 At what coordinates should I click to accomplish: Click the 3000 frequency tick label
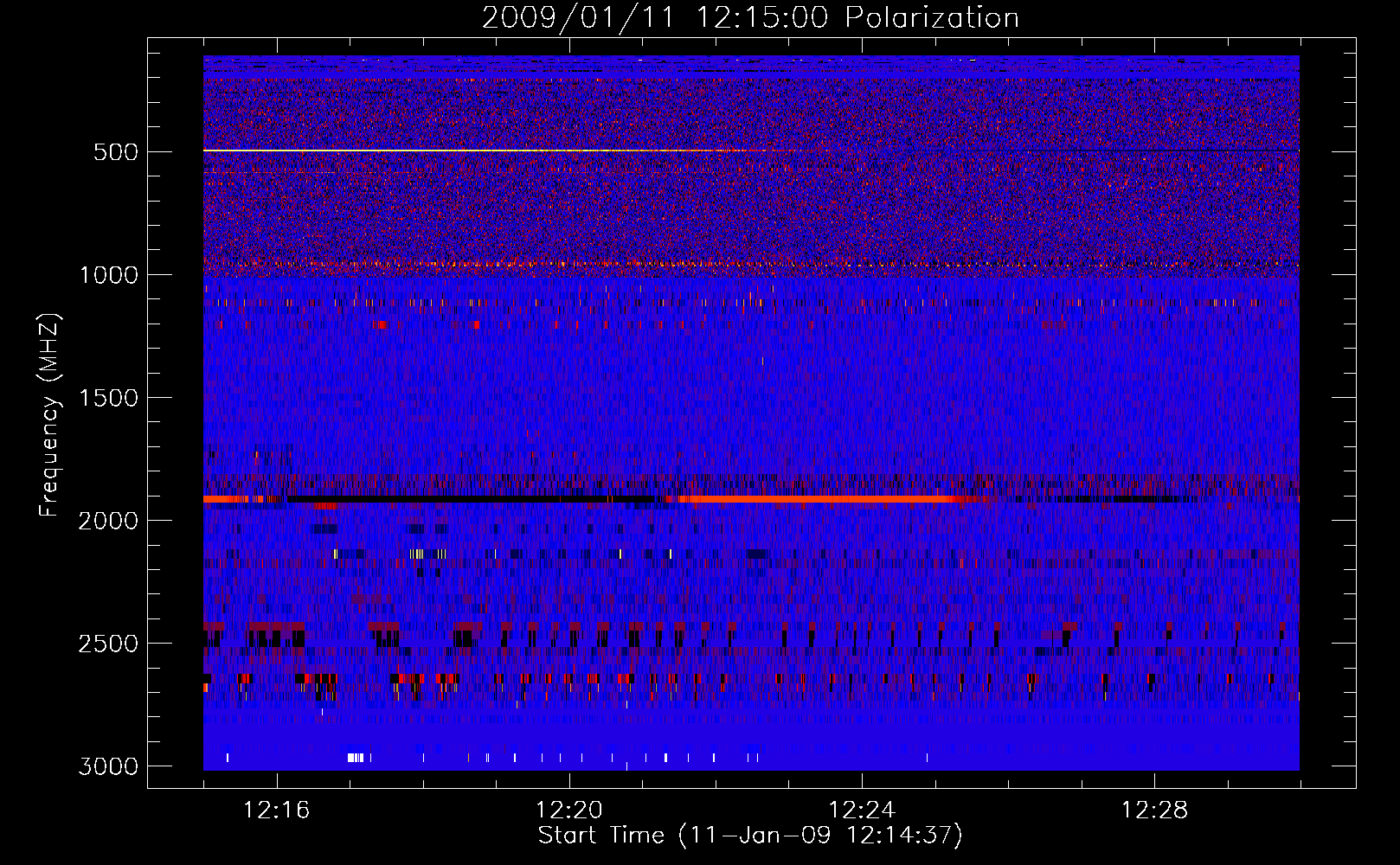[x=108, y=766]
